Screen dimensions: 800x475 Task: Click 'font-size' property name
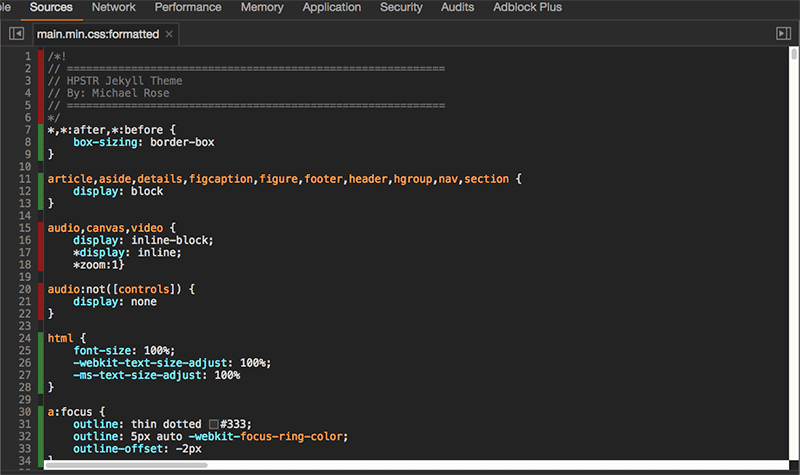pos(102,351)
